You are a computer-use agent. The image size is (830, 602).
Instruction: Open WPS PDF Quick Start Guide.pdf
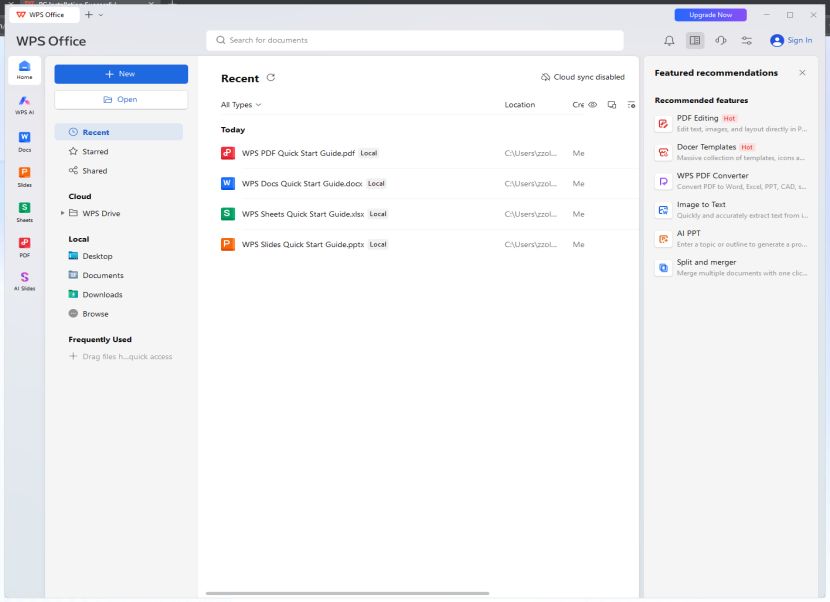[298, 153]
